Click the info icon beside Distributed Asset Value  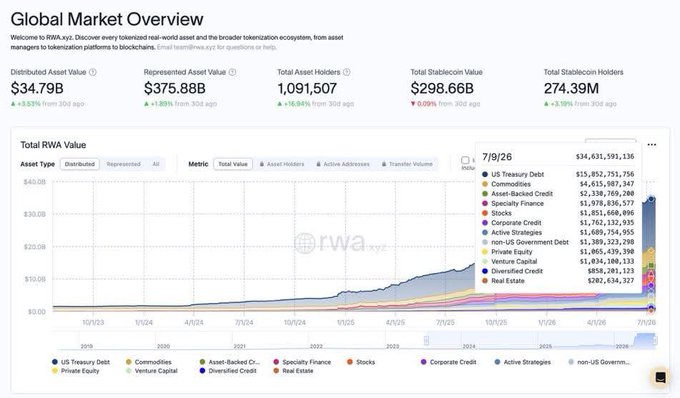93,72
